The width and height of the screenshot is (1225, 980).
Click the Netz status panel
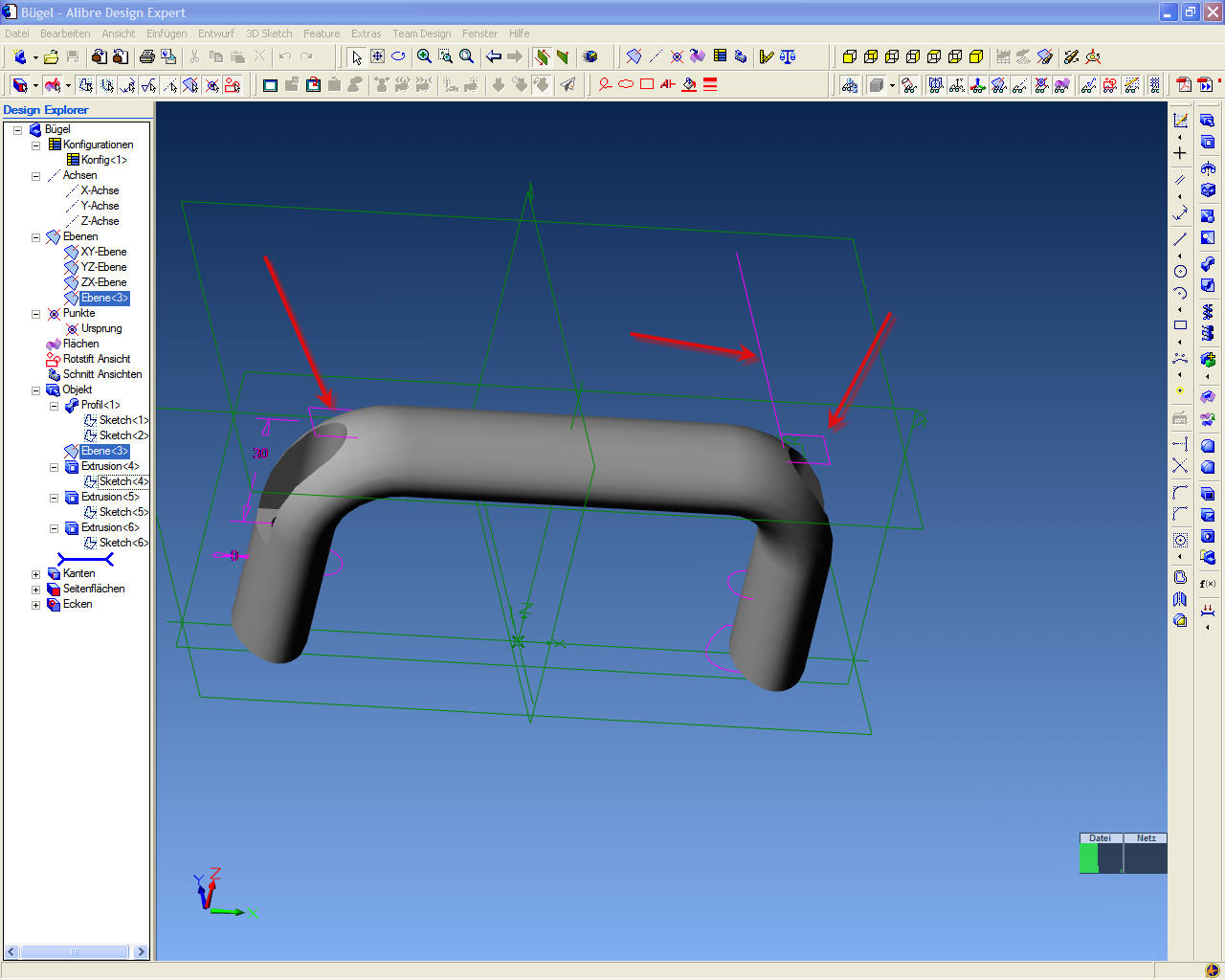(x=1146, y=853)
